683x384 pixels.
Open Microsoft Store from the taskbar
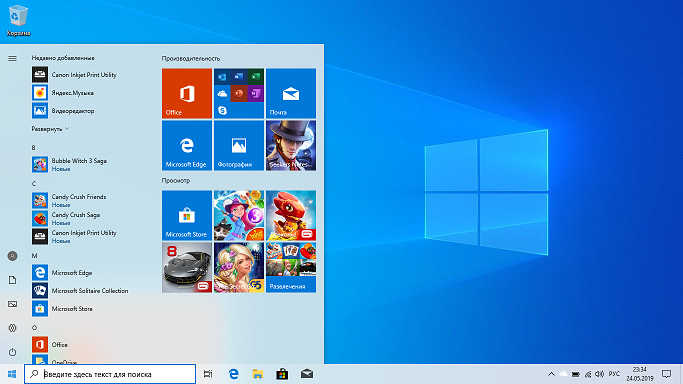pyautogui.click(x=282, y=374)
